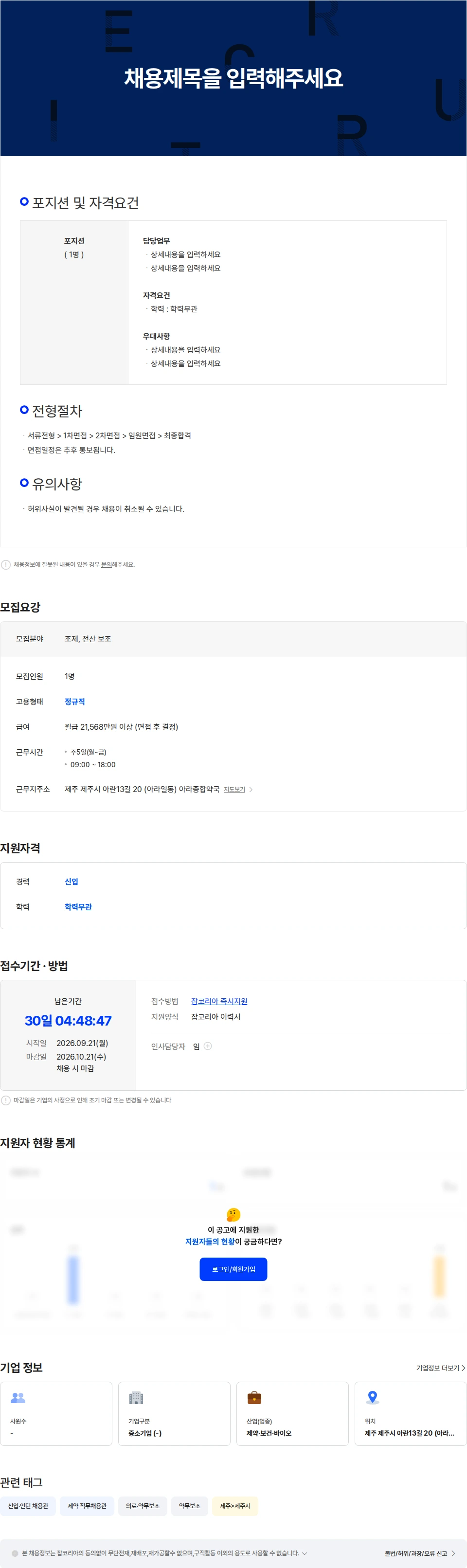Screen dimensions: 467x1568
Task: Click the 제주 제주시 아란13길 location card text
Action: point(409,1433)
